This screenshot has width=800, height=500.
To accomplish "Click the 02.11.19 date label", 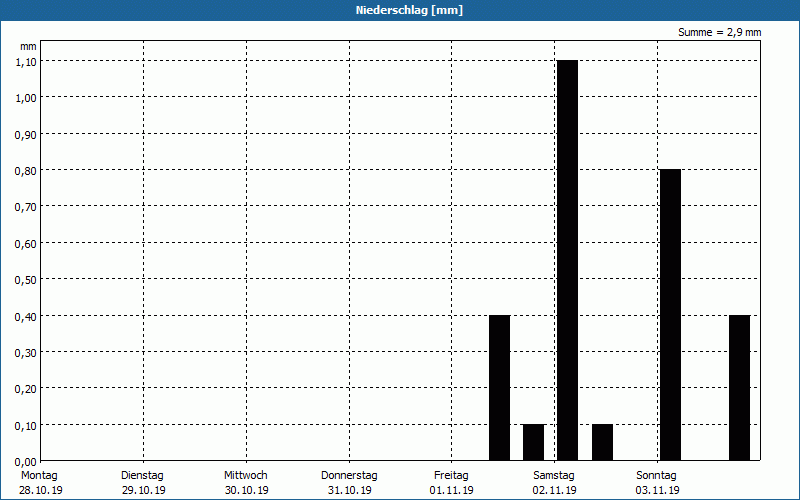I will pyautogui.click(x=555, y=490).
